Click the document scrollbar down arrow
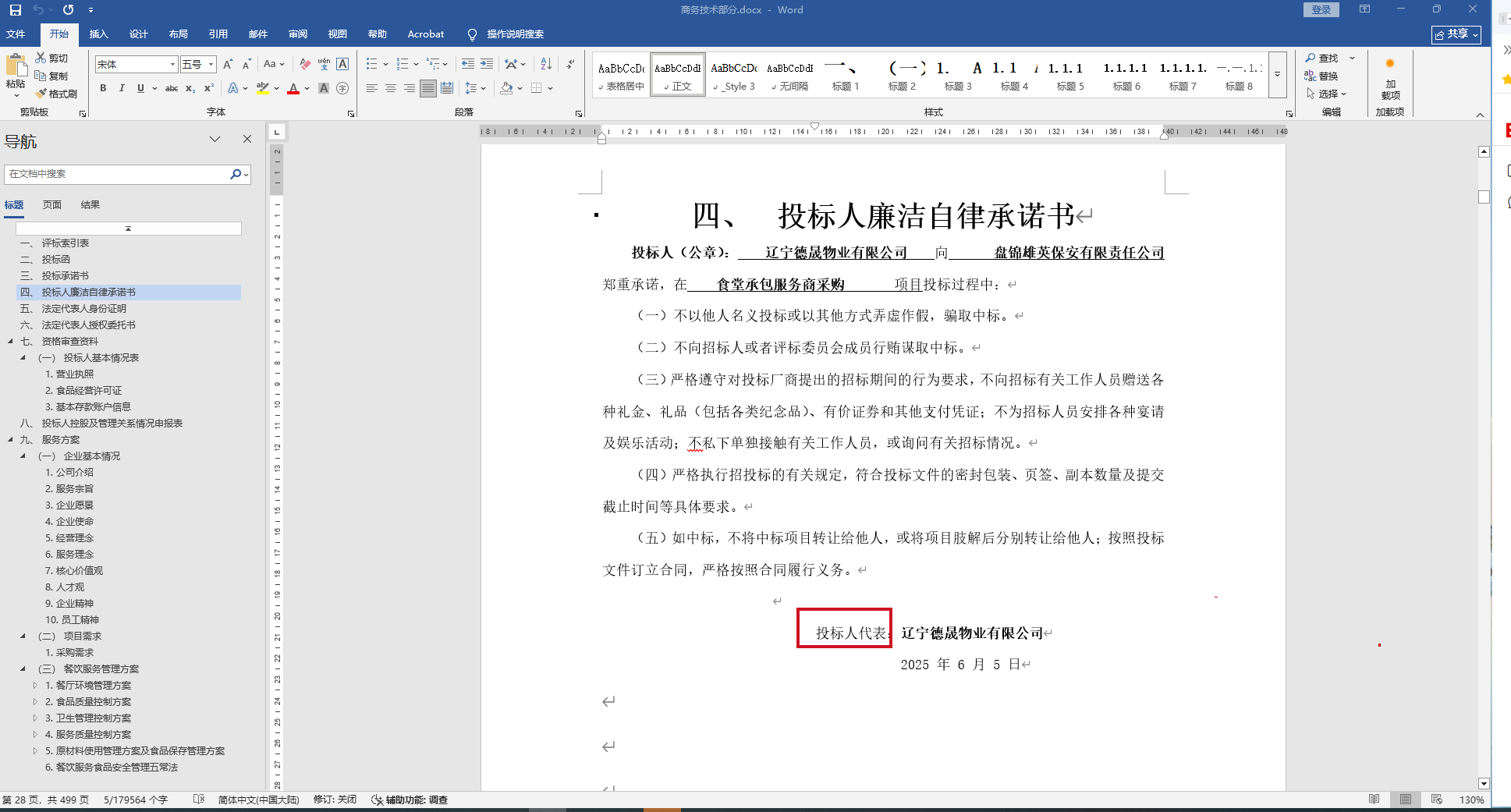The width and height of the screenshot is (1511, 812). (x=1484, y=783)
